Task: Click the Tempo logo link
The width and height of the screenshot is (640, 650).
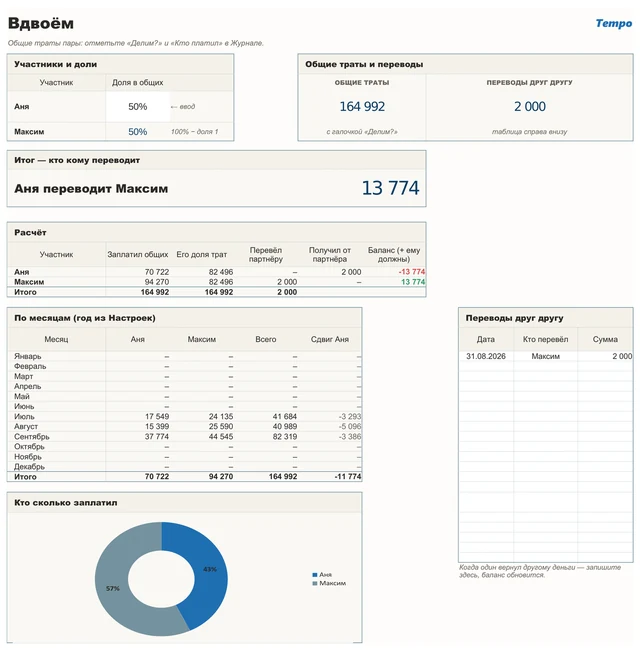Action: (613, 23)
